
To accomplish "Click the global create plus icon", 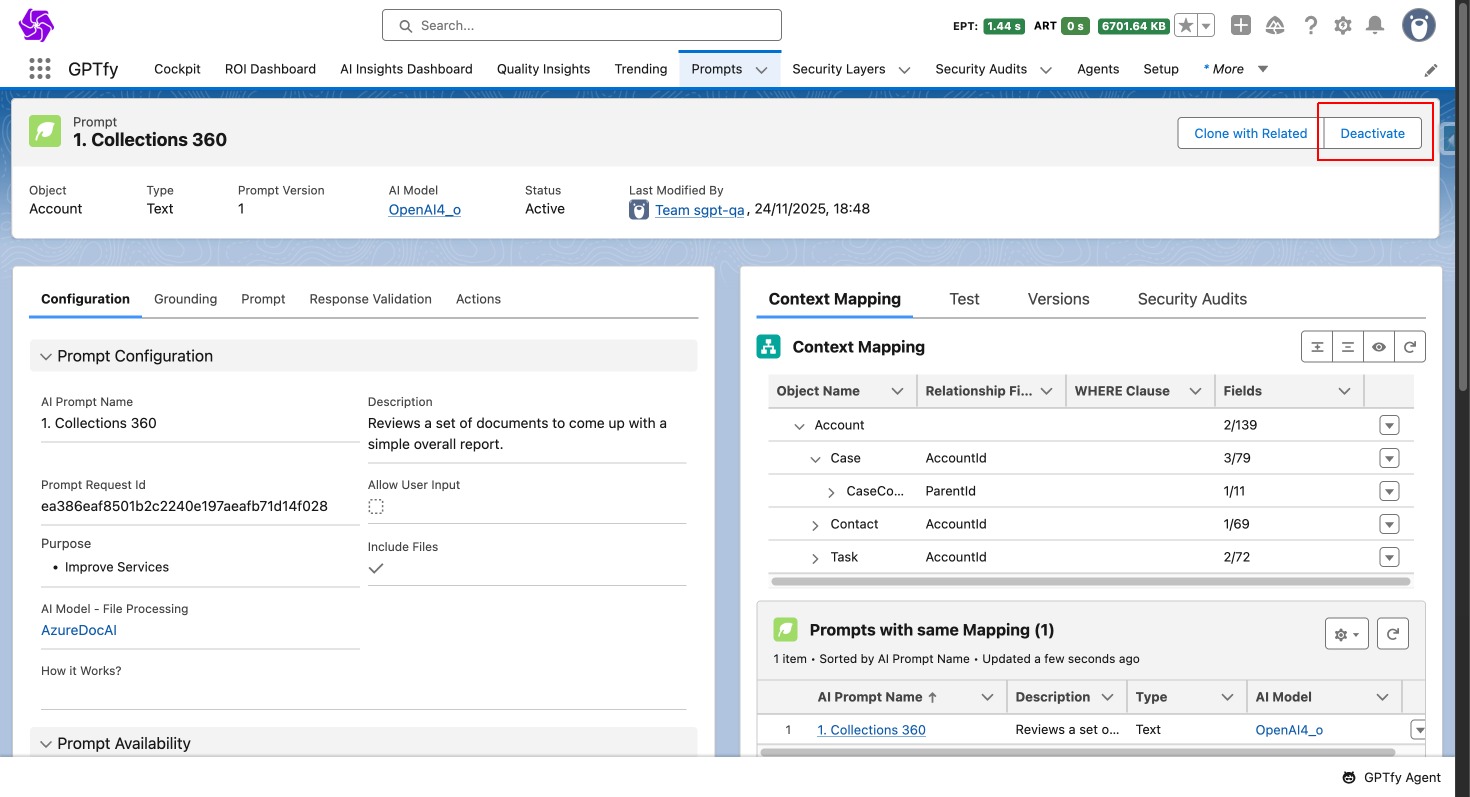I will [1241, 26].
